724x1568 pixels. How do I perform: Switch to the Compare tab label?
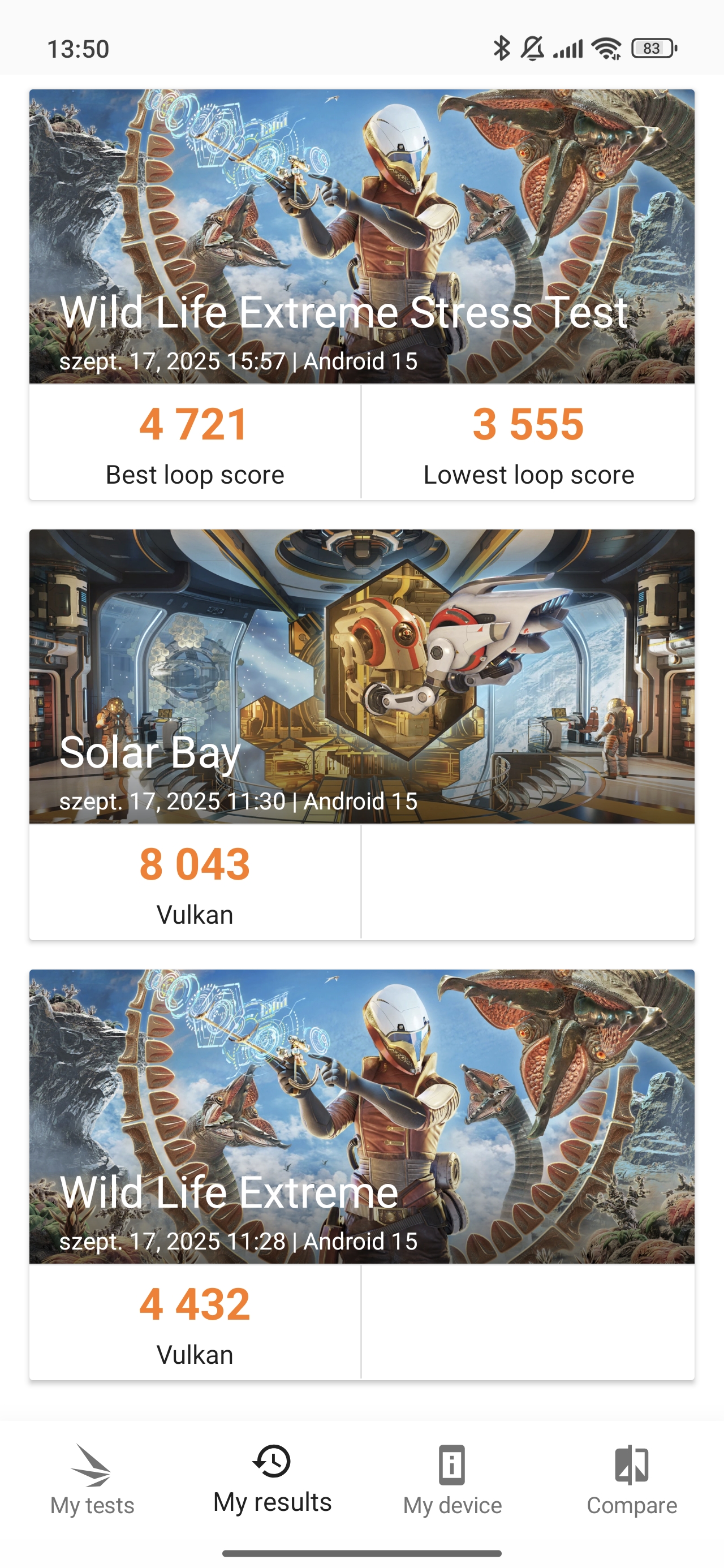[x=631, y=1505]
